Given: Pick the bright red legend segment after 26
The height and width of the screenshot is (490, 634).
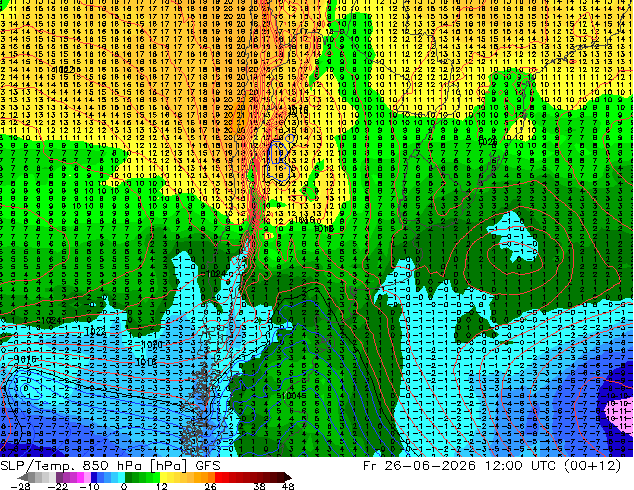Looking at the screenshot, I should [x=218, y=477].
